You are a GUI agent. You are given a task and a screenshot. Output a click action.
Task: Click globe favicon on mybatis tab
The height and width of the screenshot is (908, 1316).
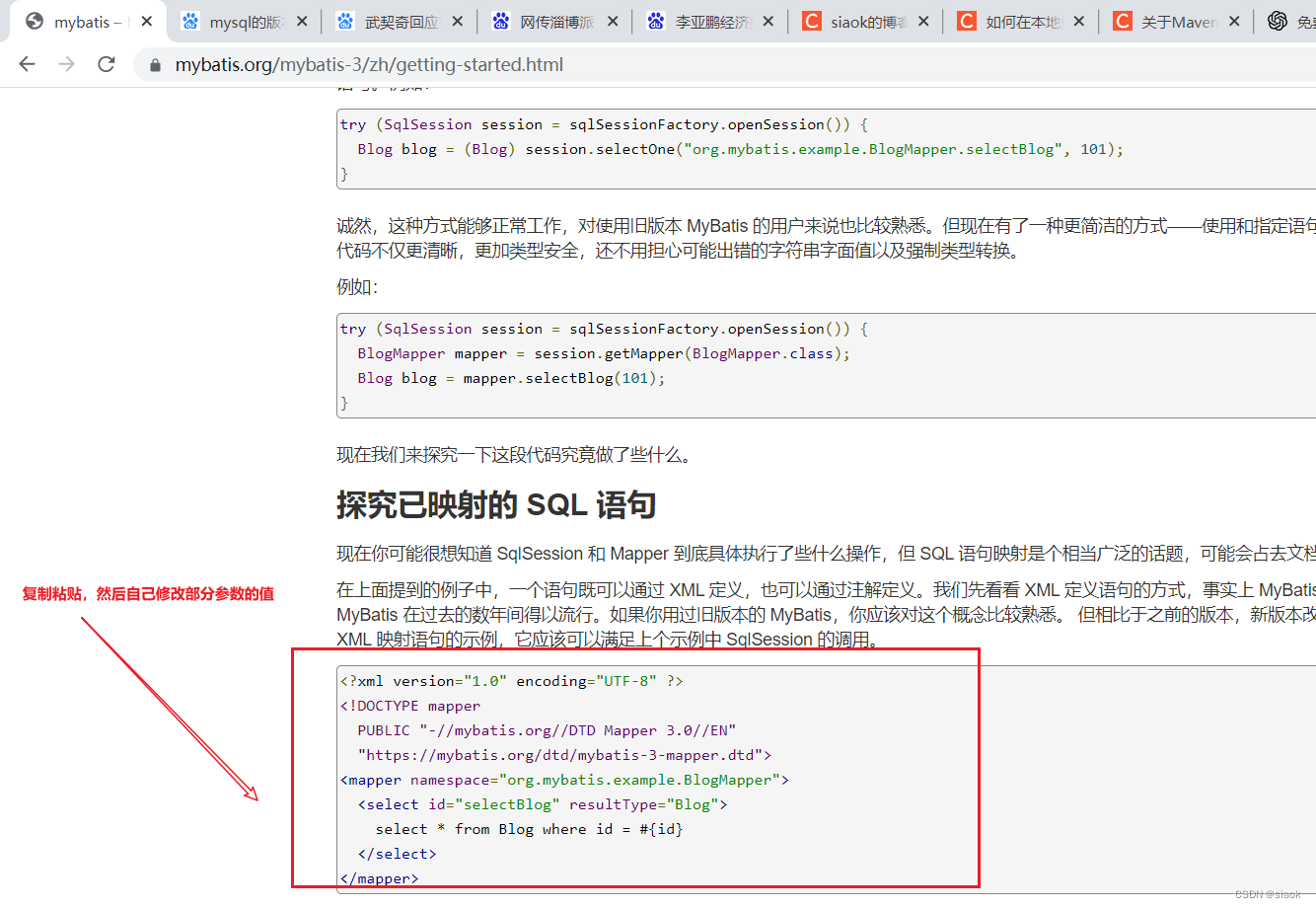35,21
